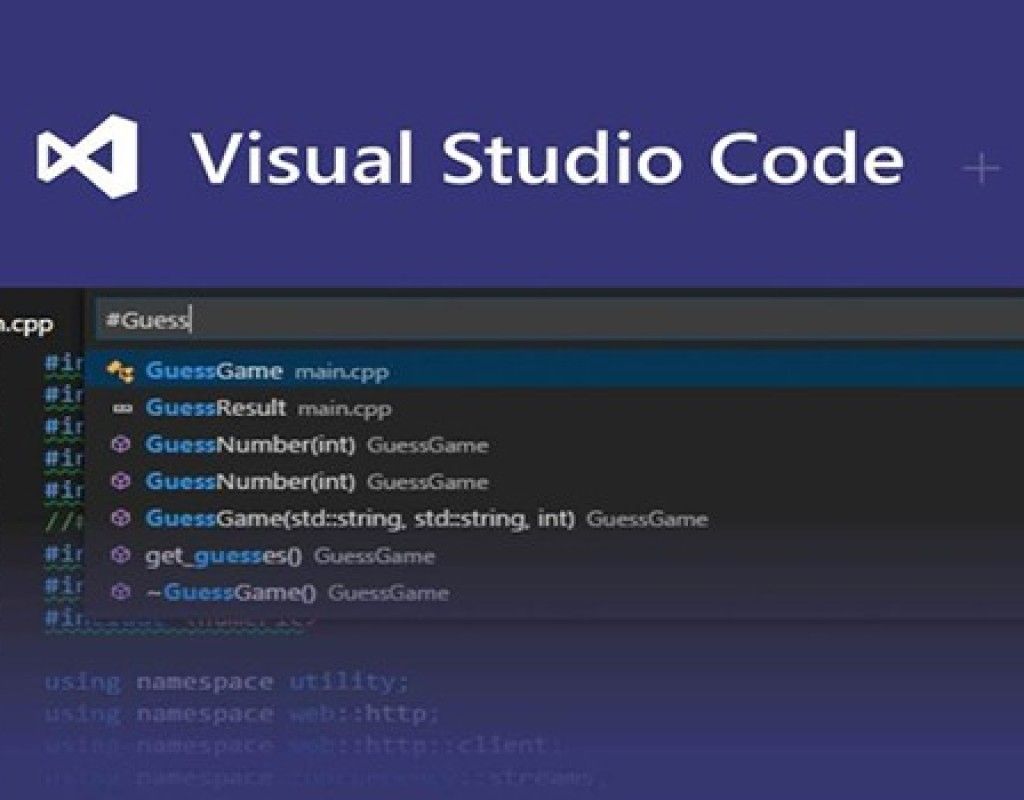Focus the #Guess symbol search field
This screenshot has width=1024, height=800.
point(550,321)
